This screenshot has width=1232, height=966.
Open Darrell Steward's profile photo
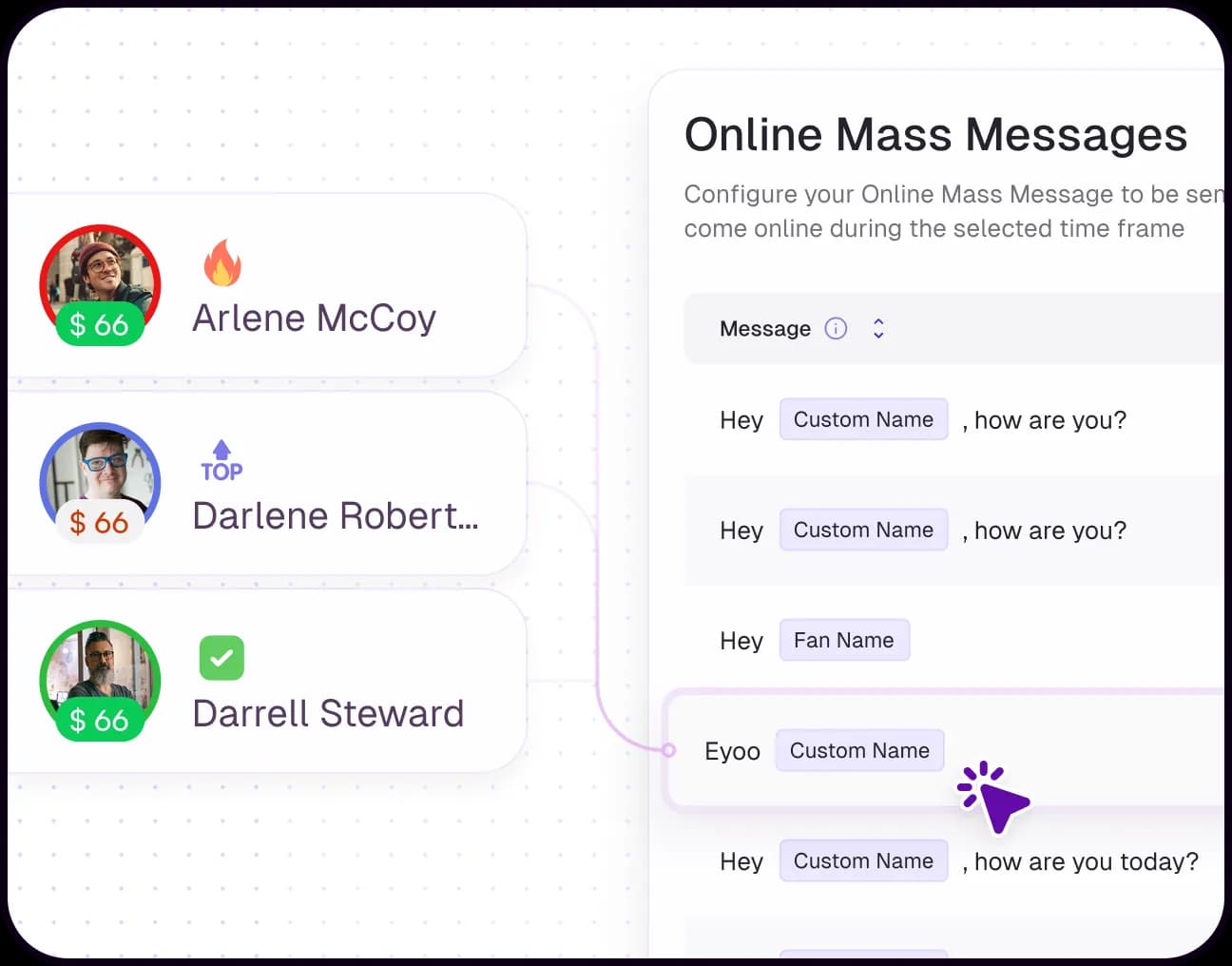coord(100,671)
